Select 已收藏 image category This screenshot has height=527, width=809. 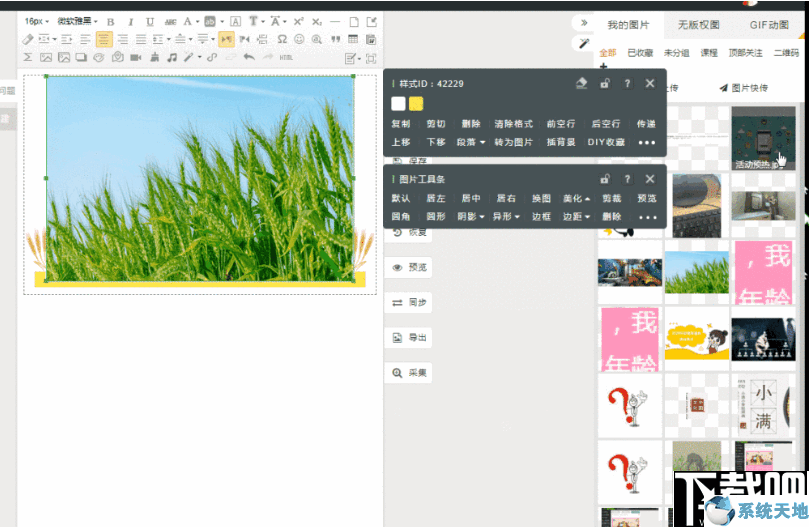[640, 53]
